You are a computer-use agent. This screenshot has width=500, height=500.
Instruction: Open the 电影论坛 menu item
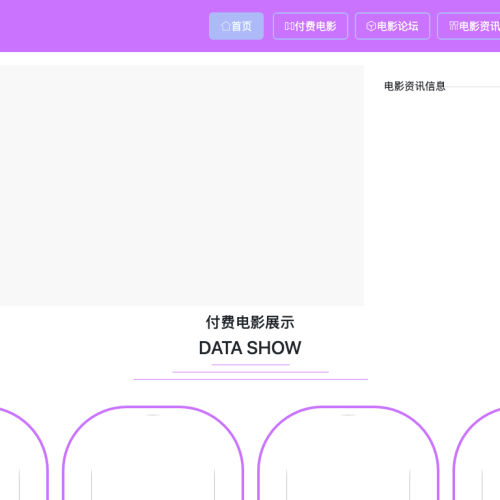[x=392, y=26]
